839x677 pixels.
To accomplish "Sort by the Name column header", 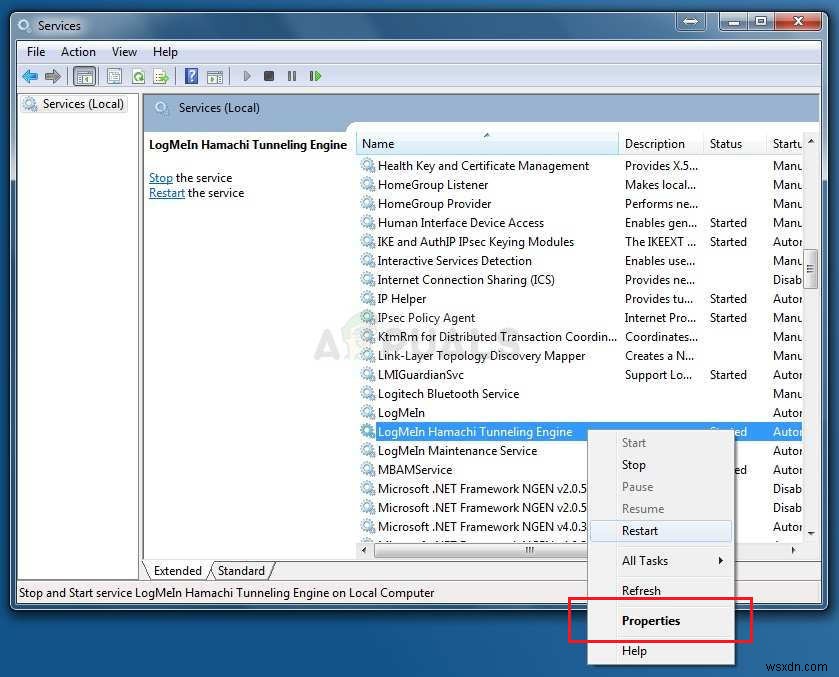I will [487, 143].
